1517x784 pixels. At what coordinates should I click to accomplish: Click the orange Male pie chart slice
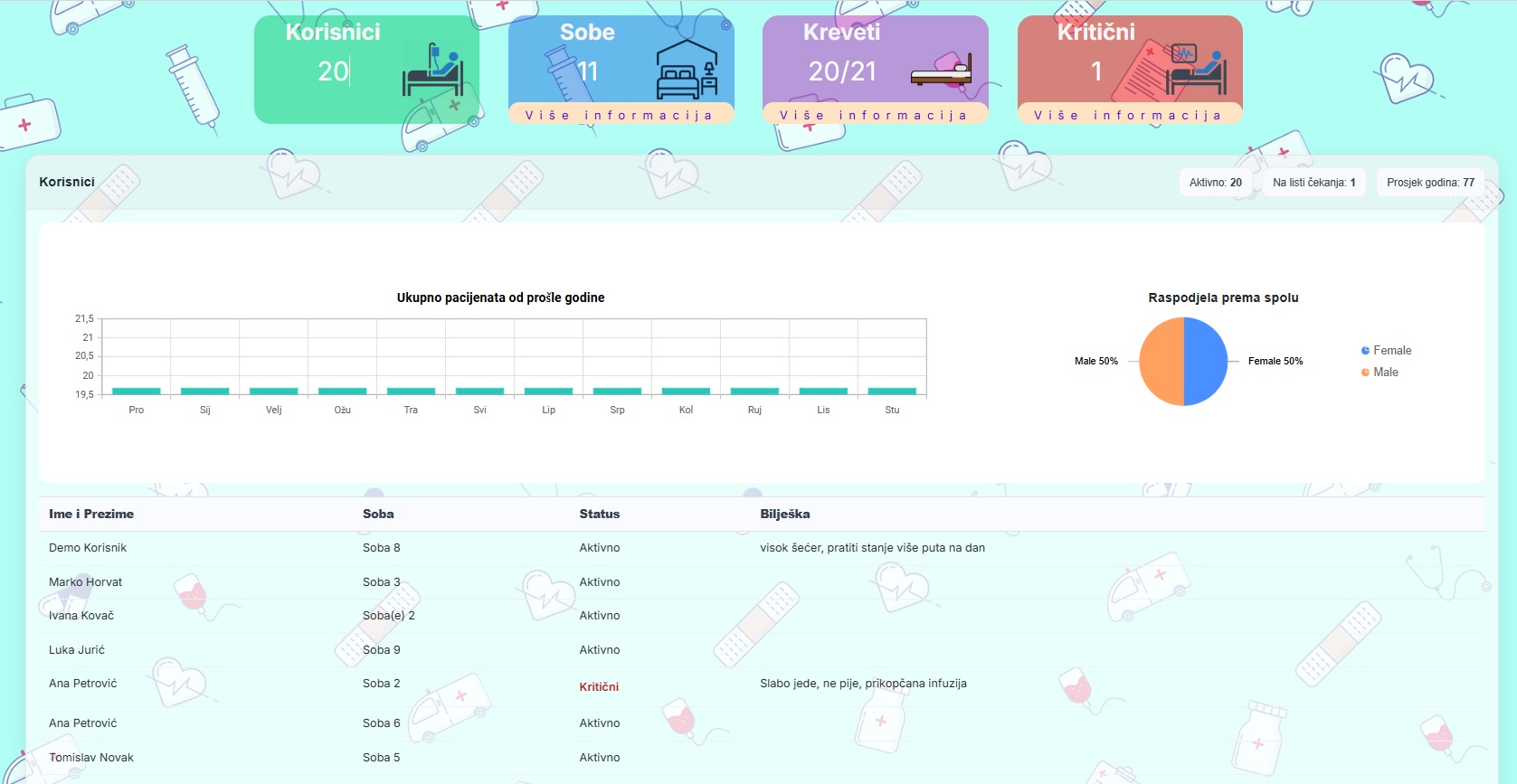click(x=1161, y=362)
